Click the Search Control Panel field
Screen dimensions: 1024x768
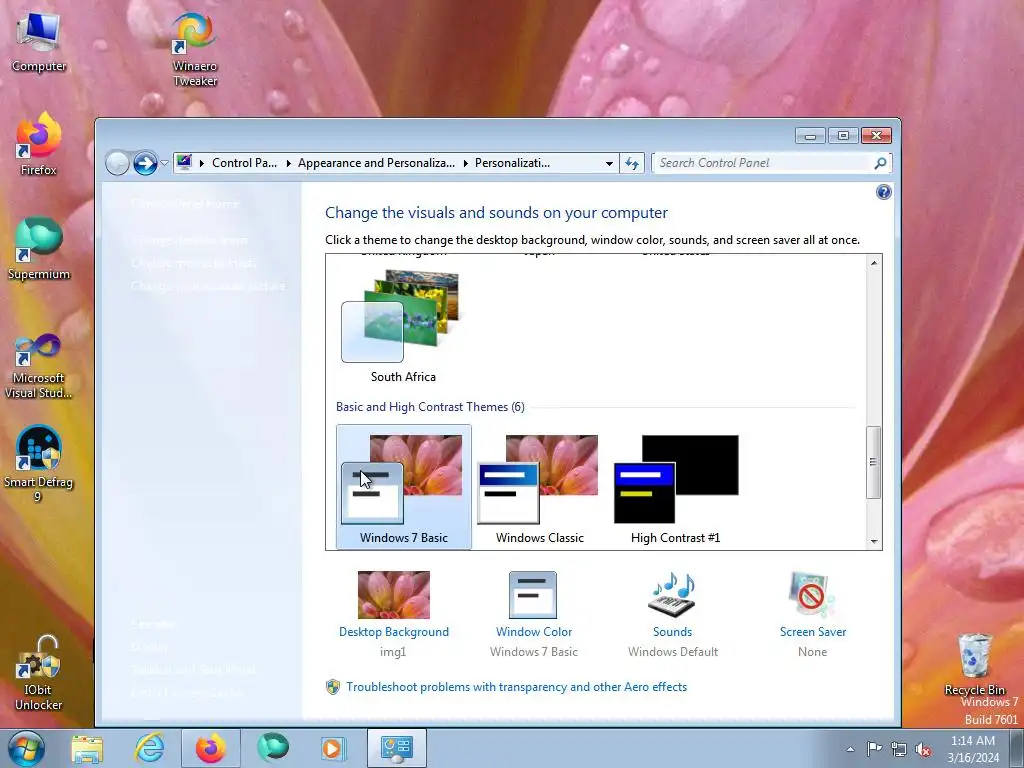pos(764,163)
